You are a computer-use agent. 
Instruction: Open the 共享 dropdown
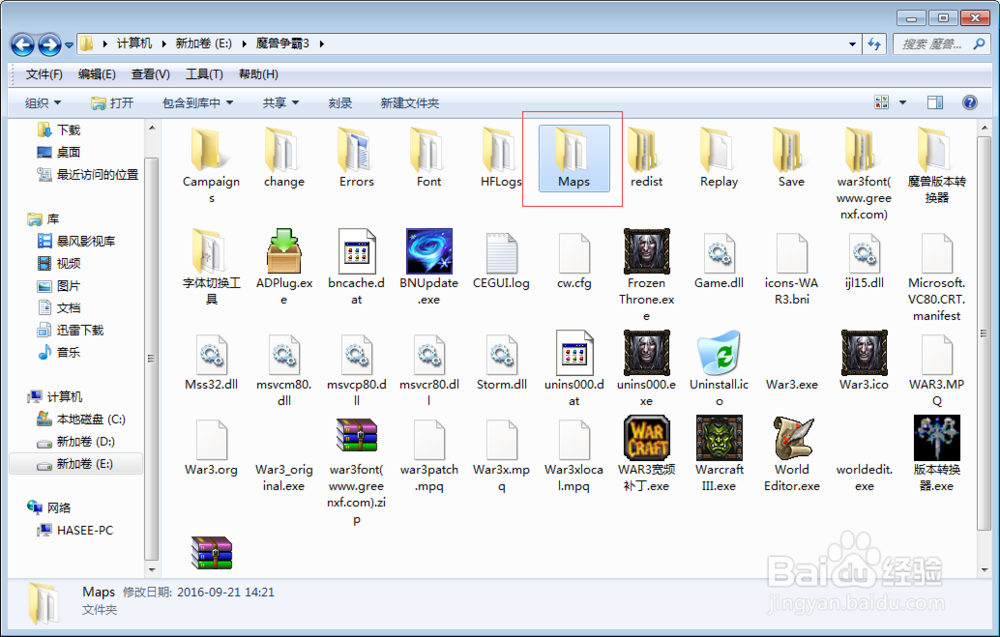click(281, 103)
